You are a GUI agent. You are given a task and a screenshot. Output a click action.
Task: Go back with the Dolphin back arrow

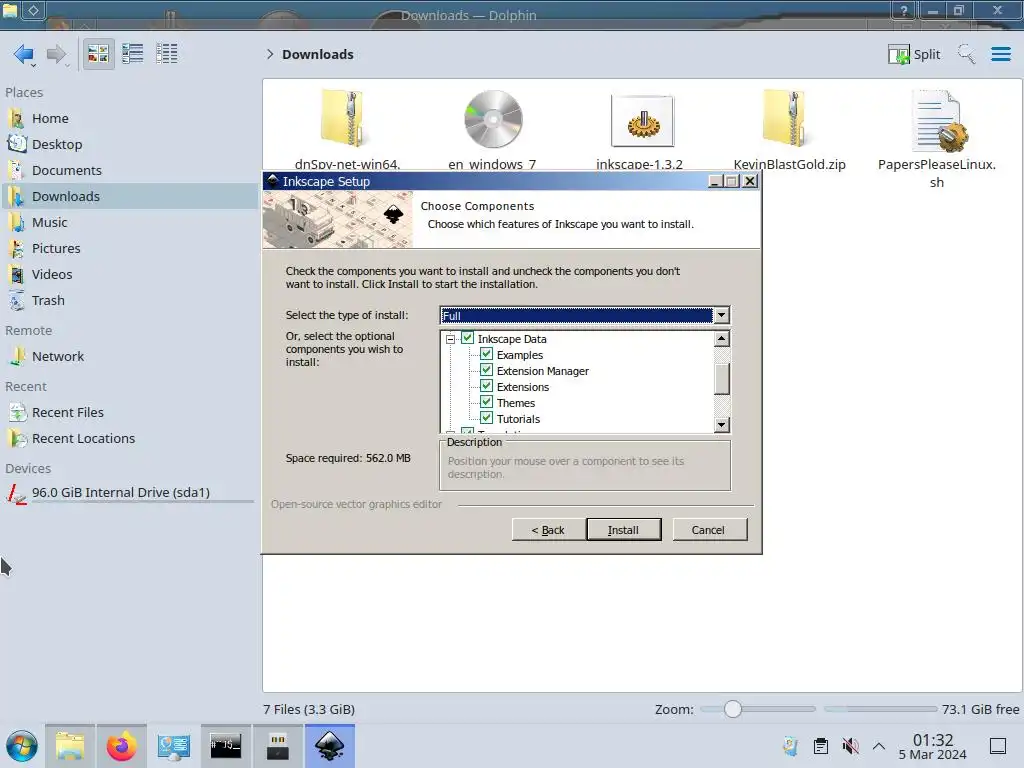point(23,54)
